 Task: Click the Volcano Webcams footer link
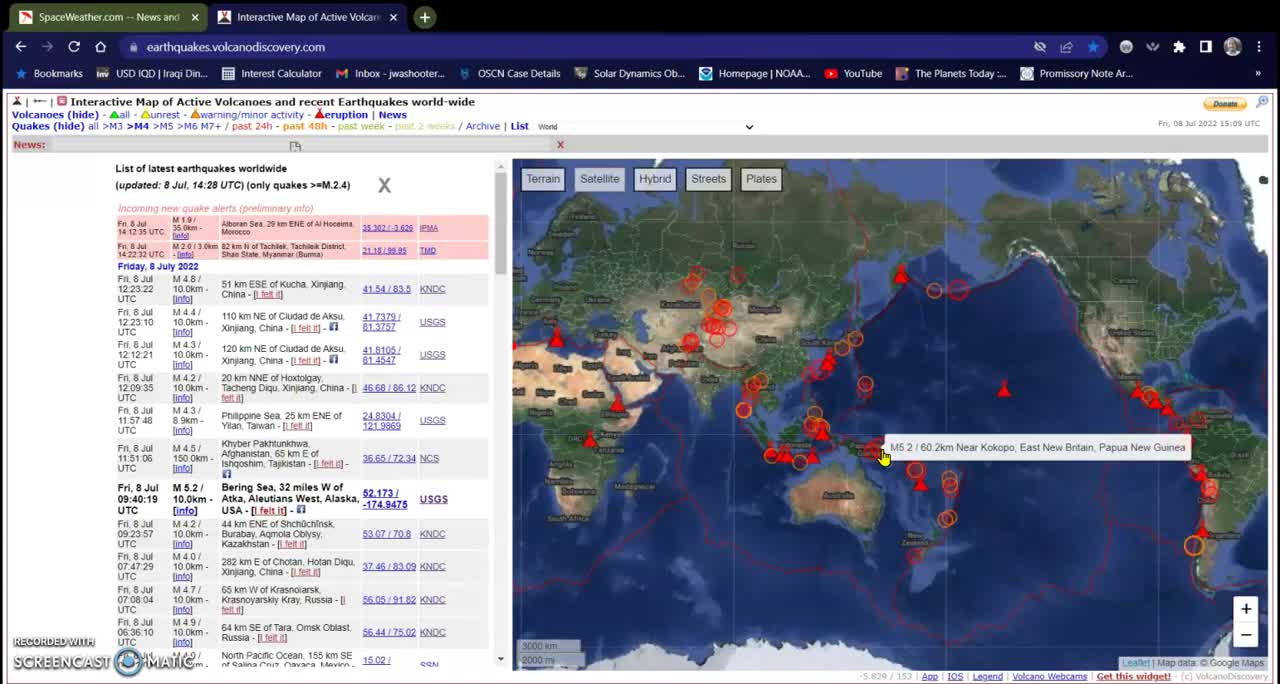1049,677
